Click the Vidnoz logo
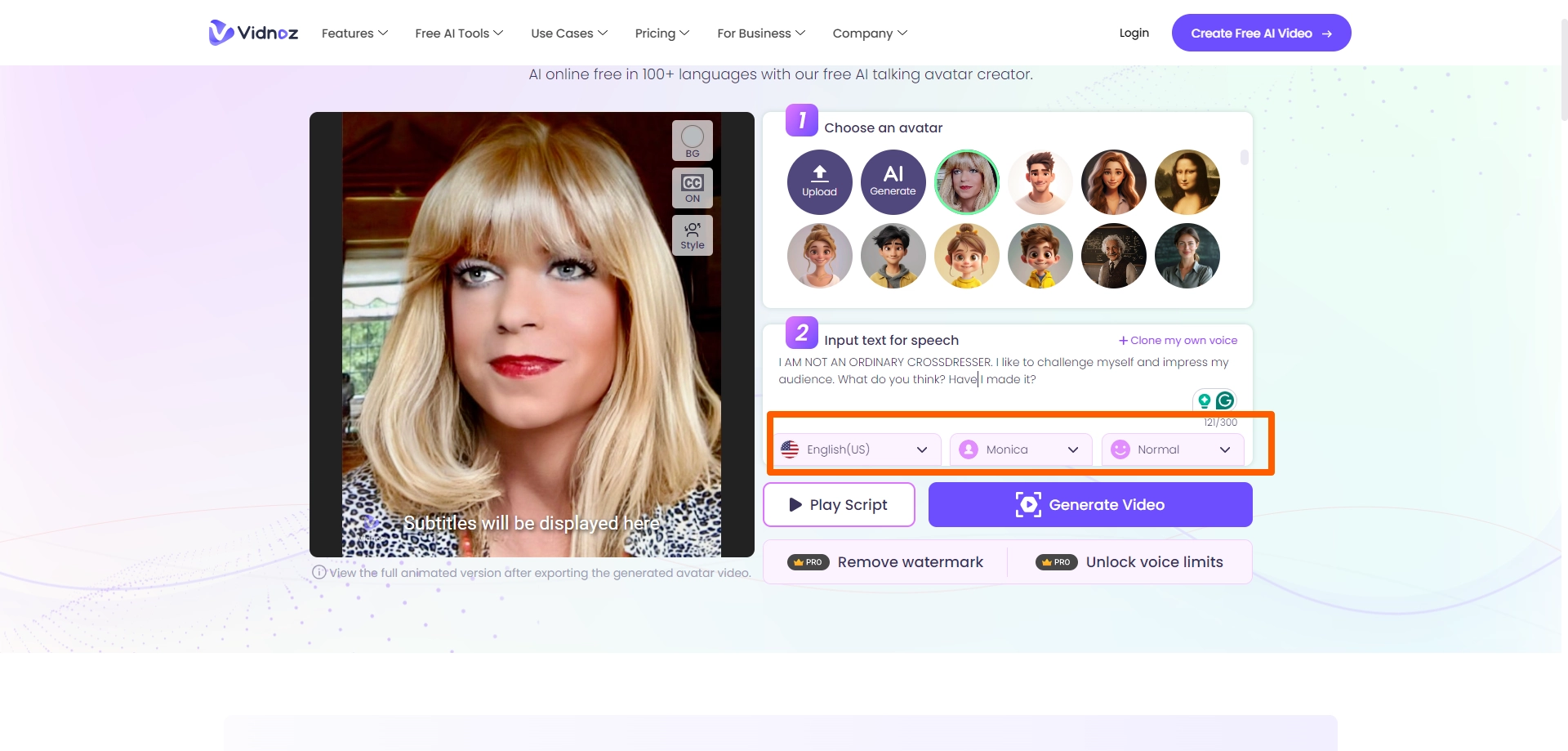 [252, 33]
